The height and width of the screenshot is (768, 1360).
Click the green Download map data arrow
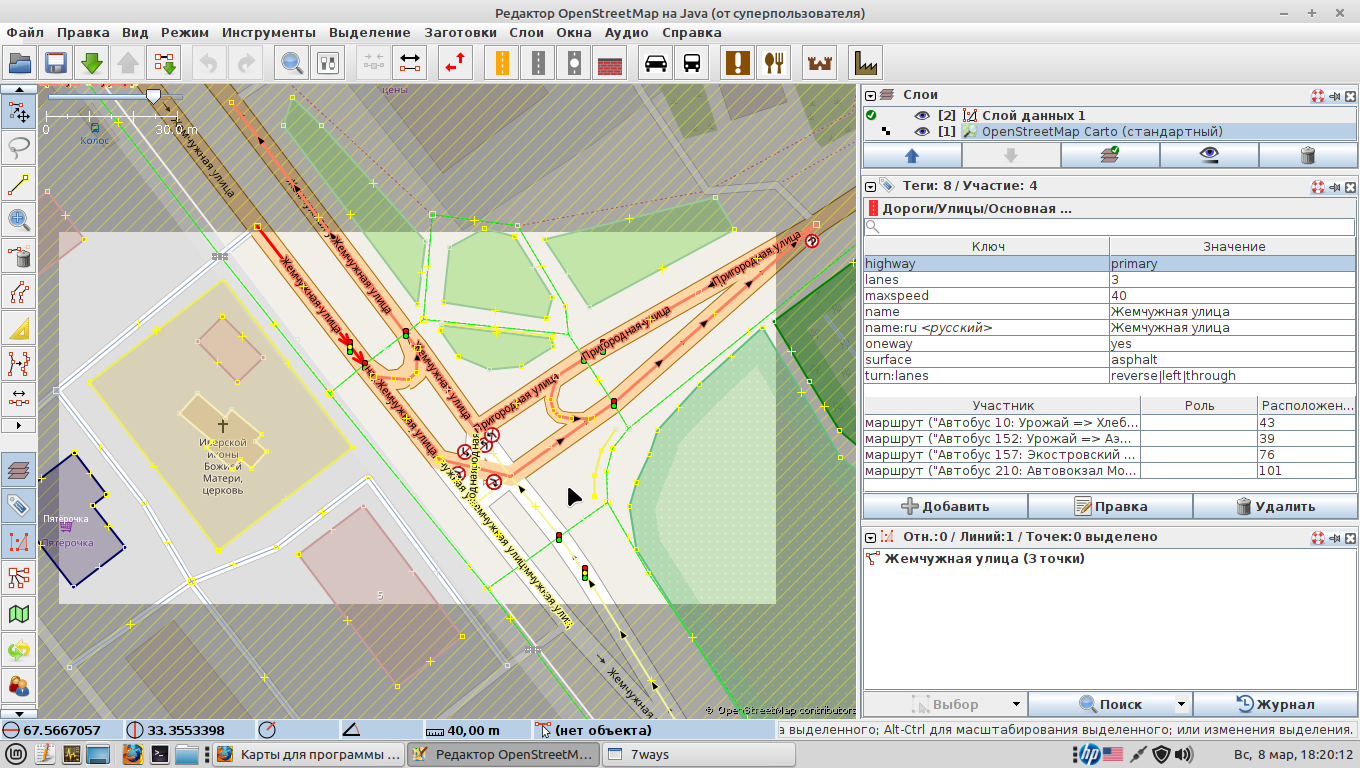(92, 63)
